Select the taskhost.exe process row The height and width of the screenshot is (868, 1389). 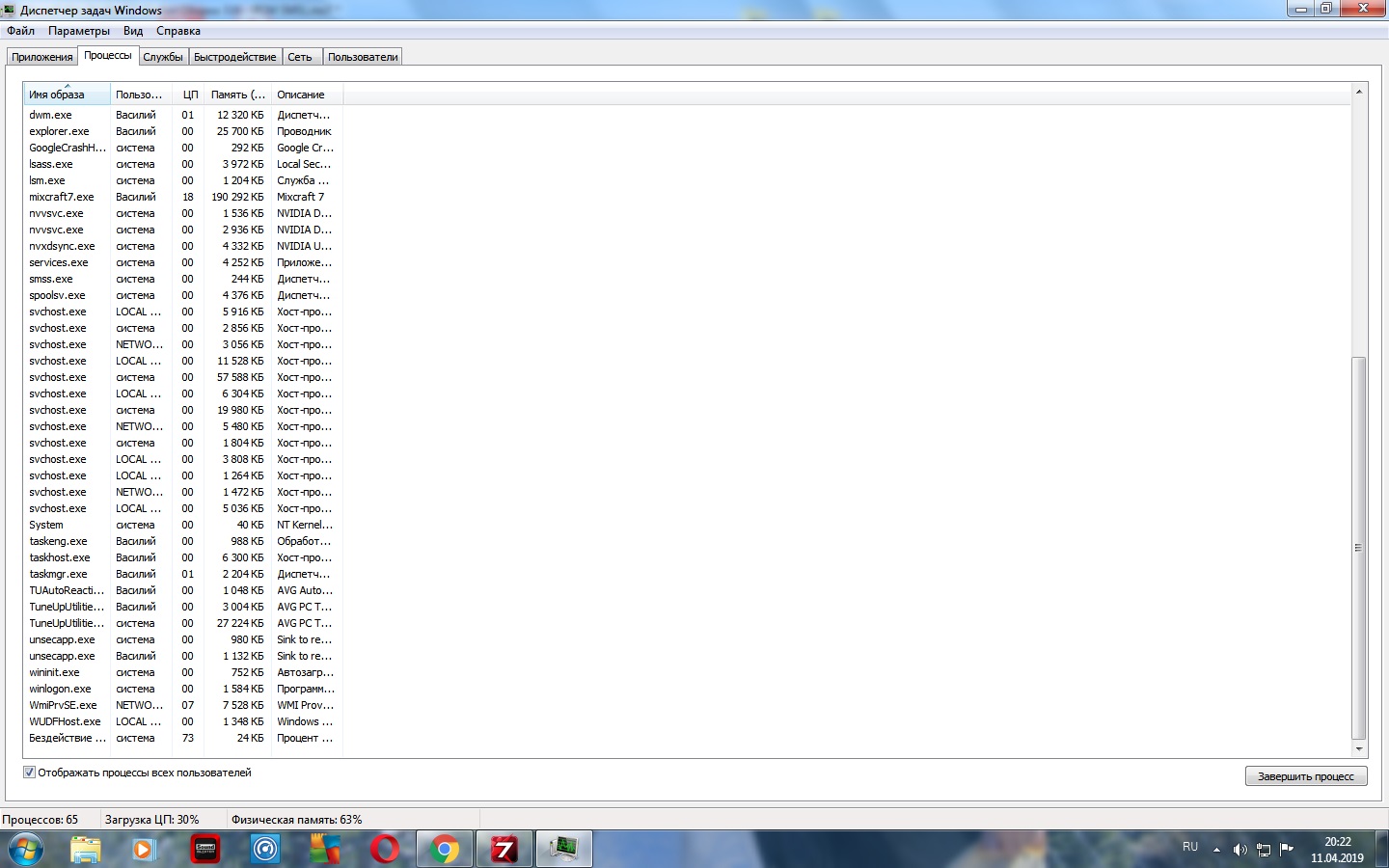[x=183, y=557]
